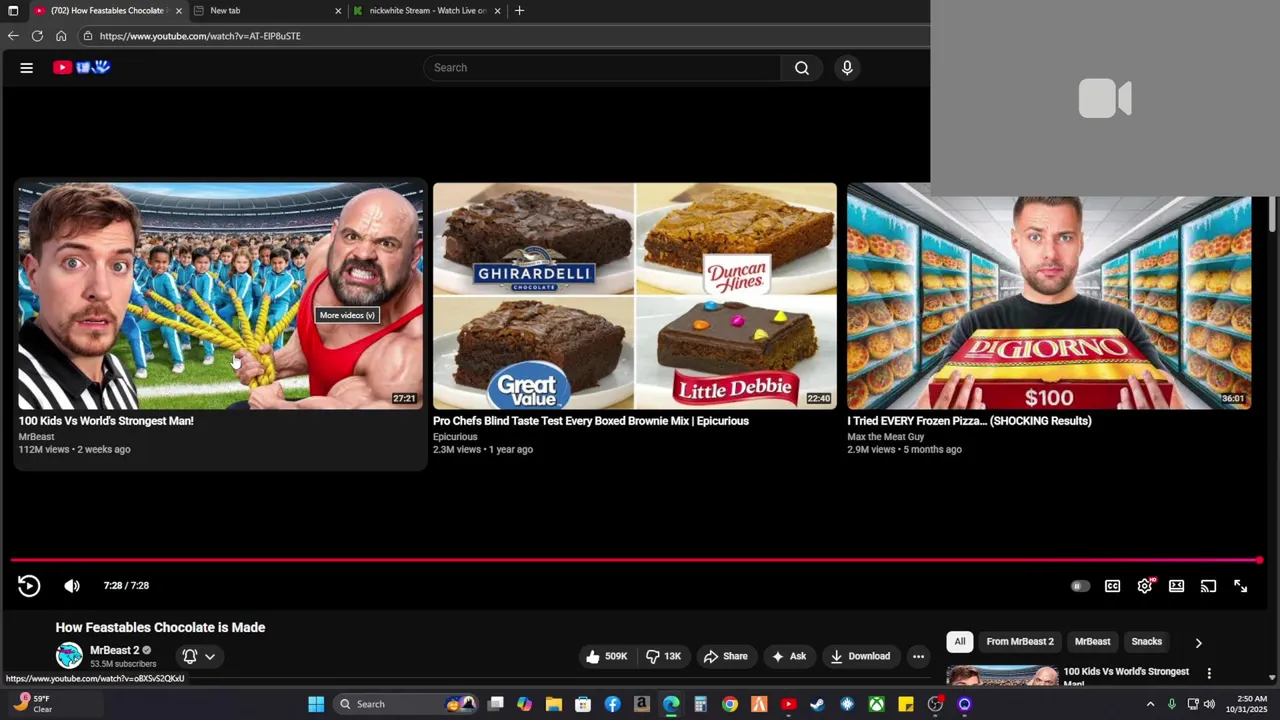Open notification bell dropdown for MrBeast 2
This screenshot has height=720, width=1280.
tap(199, 656)
